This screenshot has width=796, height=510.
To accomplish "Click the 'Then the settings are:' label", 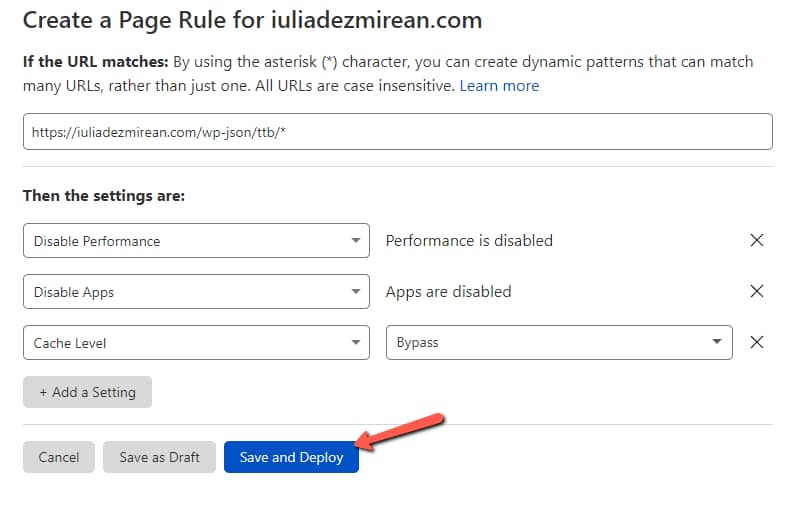I will (103, 196).
